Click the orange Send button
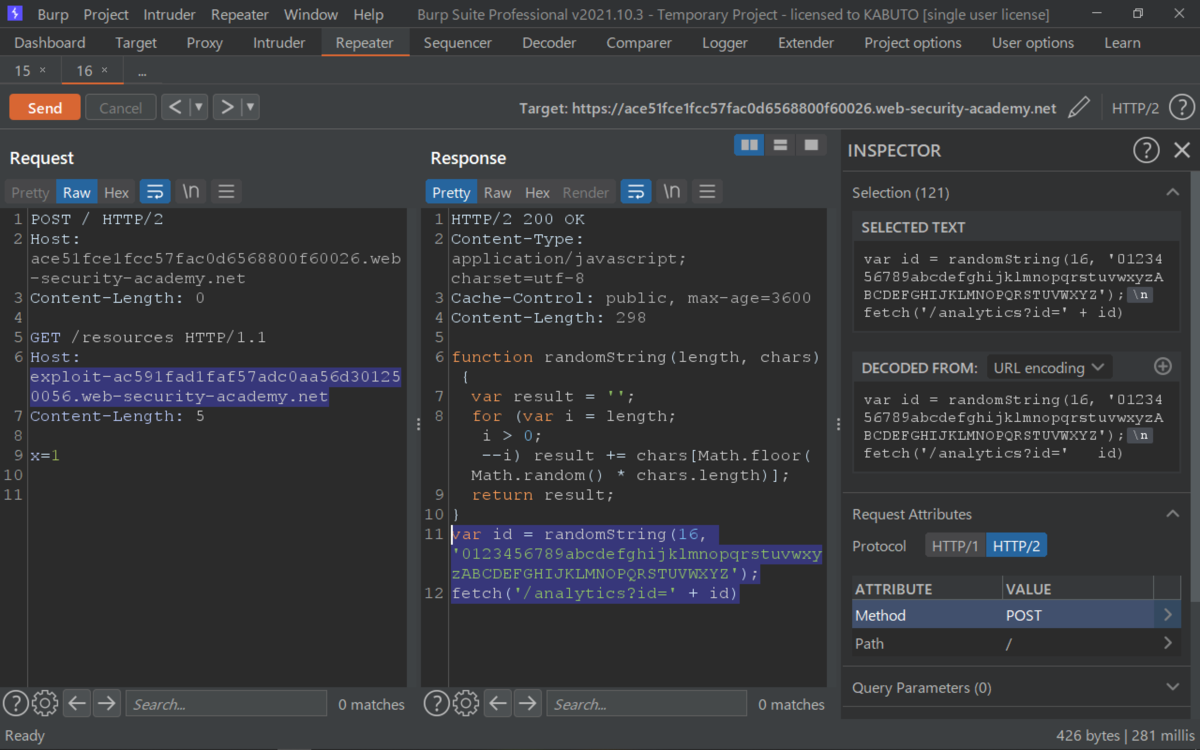The width and height of the screenshot is (1200, 750). click(x=45, y=108)
